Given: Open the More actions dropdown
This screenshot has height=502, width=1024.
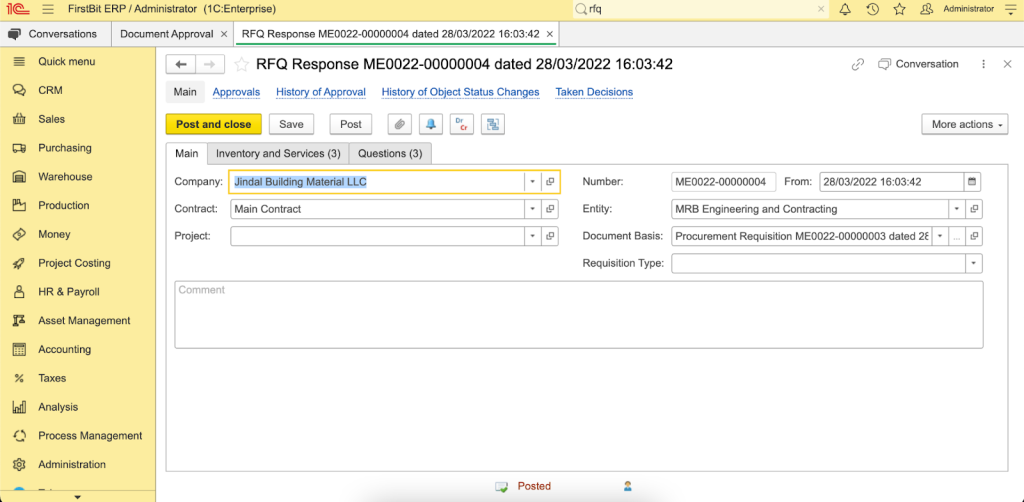Looking at the screenshot, I should [964, 124].
